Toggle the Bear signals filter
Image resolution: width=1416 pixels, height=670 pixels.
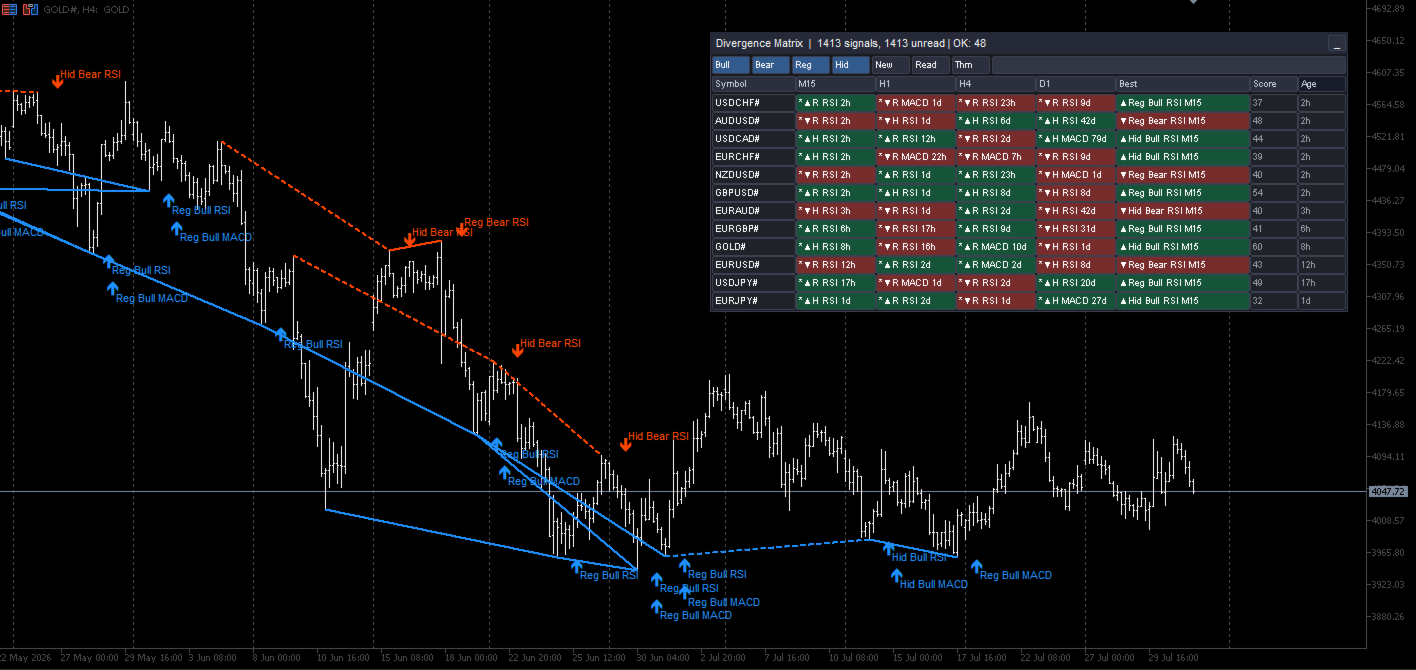coord(770,65)
